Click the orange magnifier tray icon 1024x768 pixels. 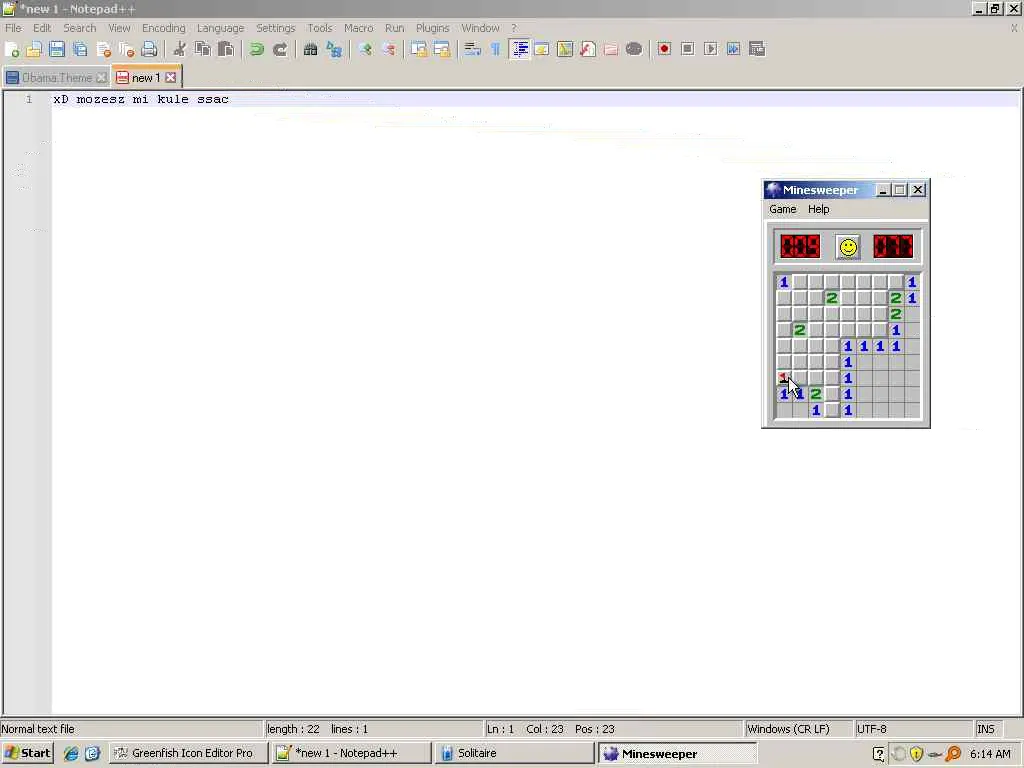click(x=953, y=754)
